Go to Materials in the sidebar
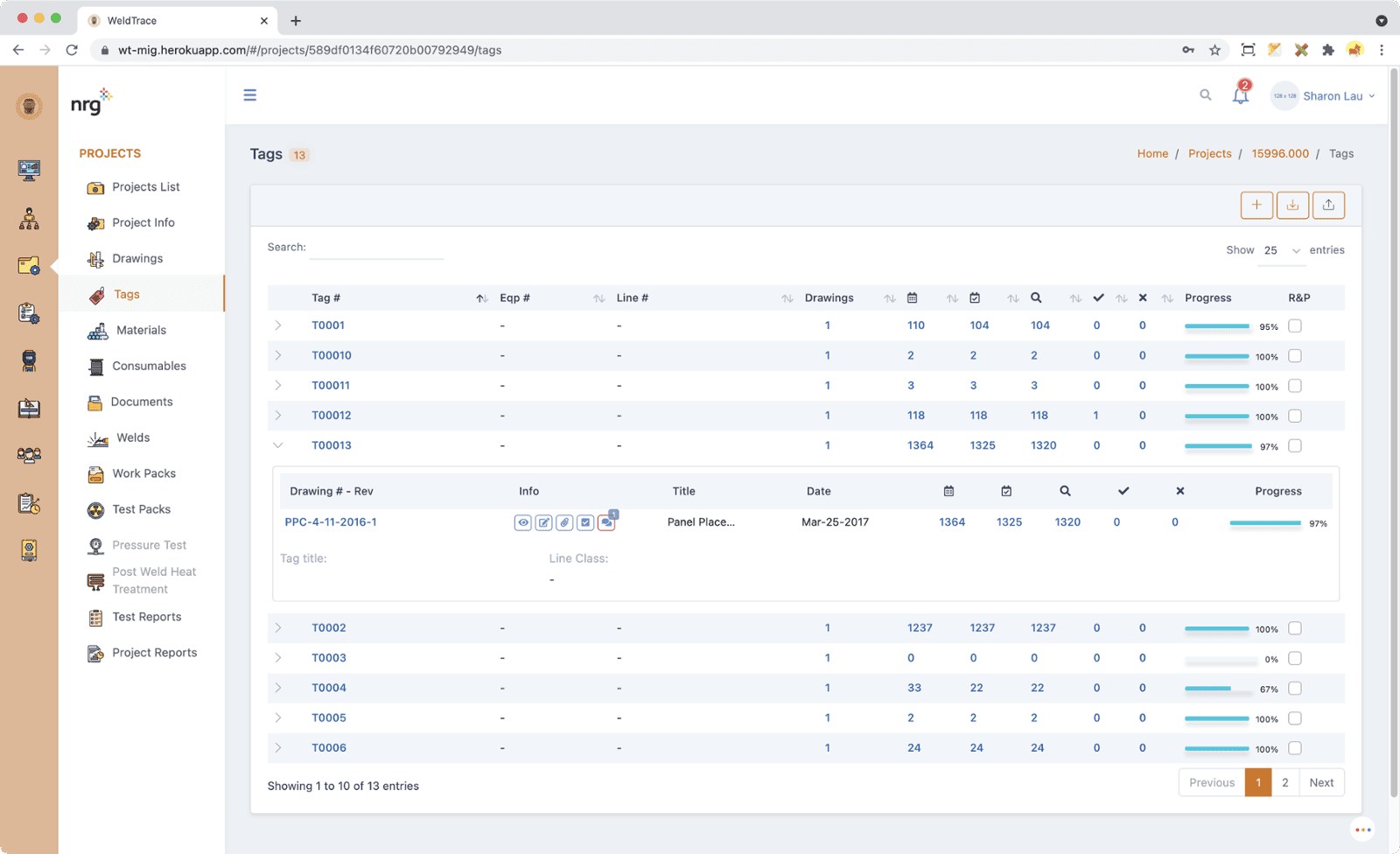 [141, 330]
